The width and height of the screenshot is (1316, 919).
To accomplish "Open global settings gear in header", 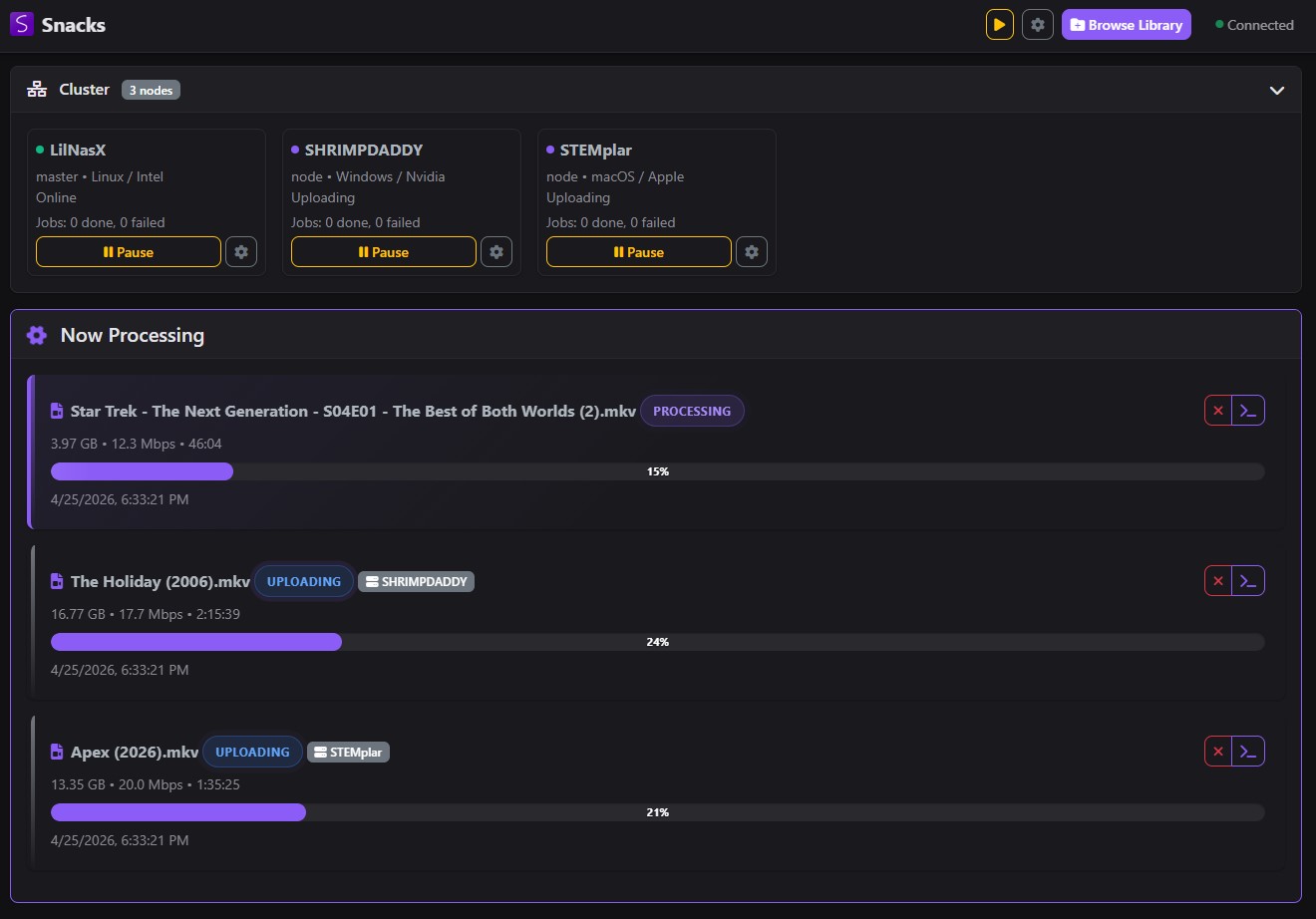I will [1038, 25].
